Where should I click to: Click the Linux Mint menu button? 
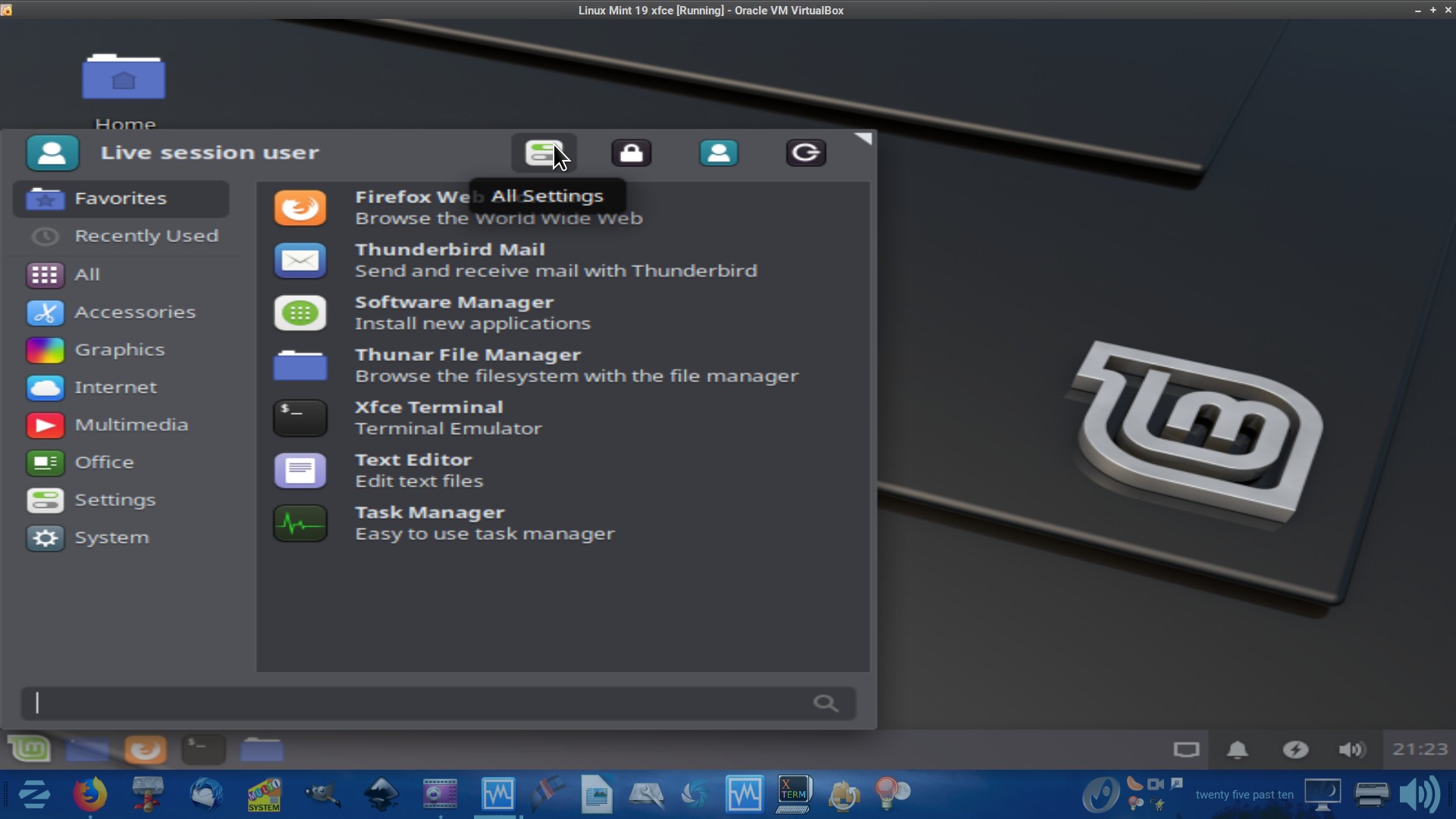(29, 749)
